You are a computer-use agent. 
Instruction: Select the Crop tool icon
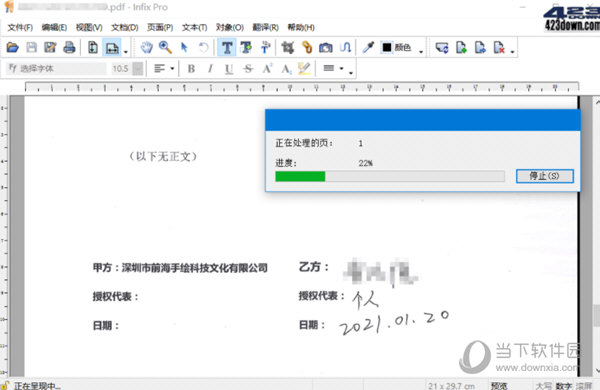click(x=288, y=47)
